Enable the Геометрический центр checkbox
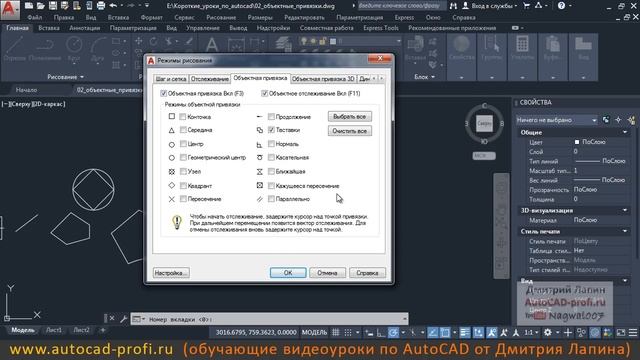 (183, 157)
